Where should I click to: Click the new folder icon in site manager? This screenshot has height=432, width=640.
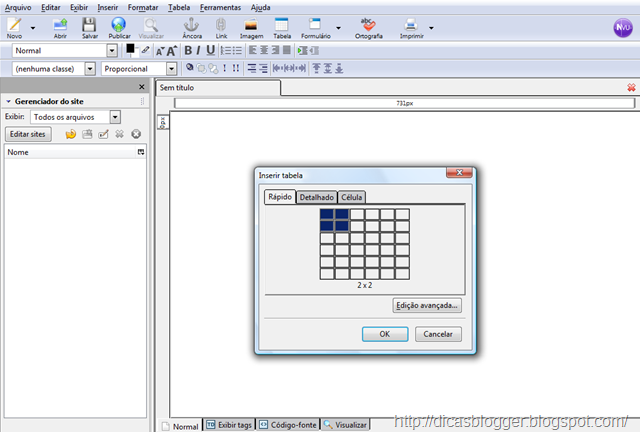point(87,134)
